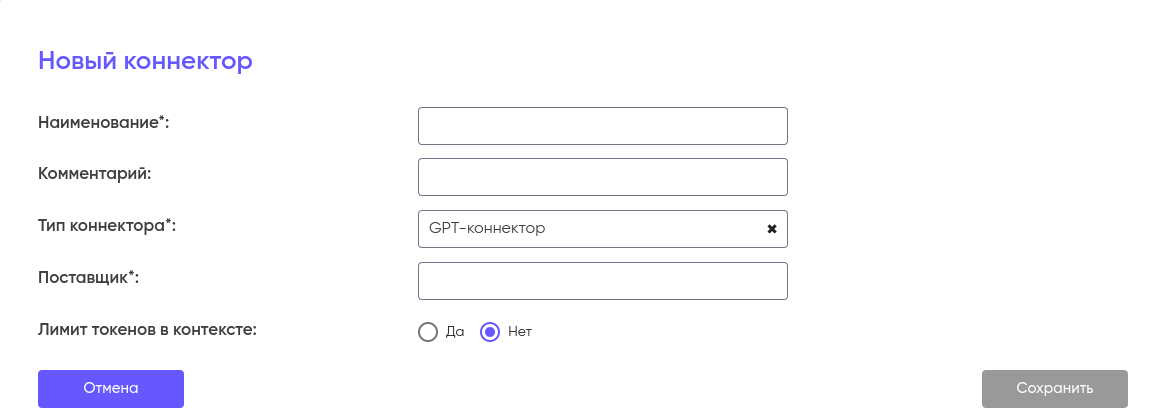The width and height of the screenshot is (1158, 419).
Task: Click the required asterisk after Наименование
Action: 162,120
